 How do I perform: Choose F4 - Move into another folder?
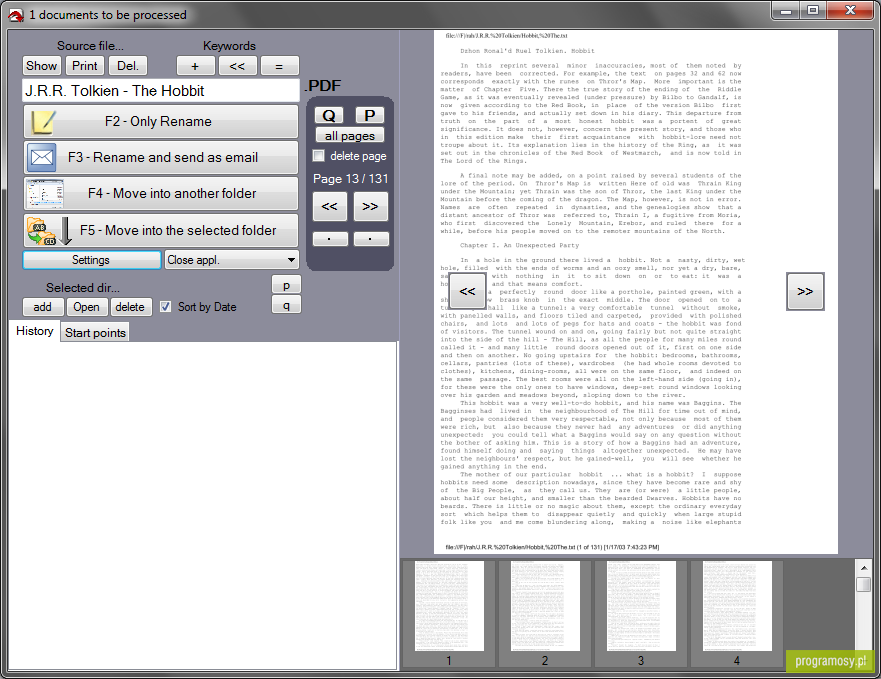tap(161, 194)
